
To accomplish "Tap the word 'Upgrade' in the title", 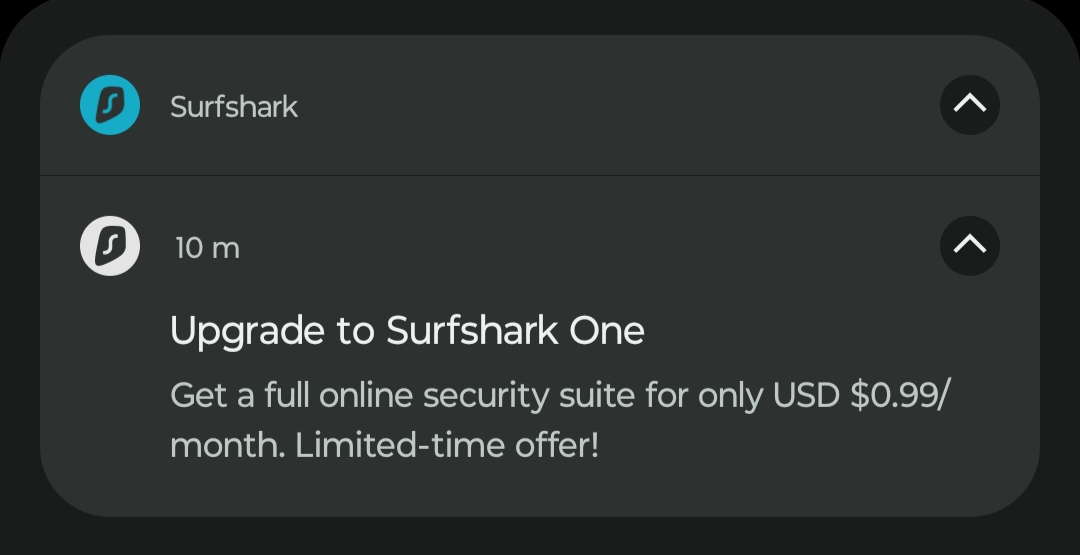I will 247,332.
